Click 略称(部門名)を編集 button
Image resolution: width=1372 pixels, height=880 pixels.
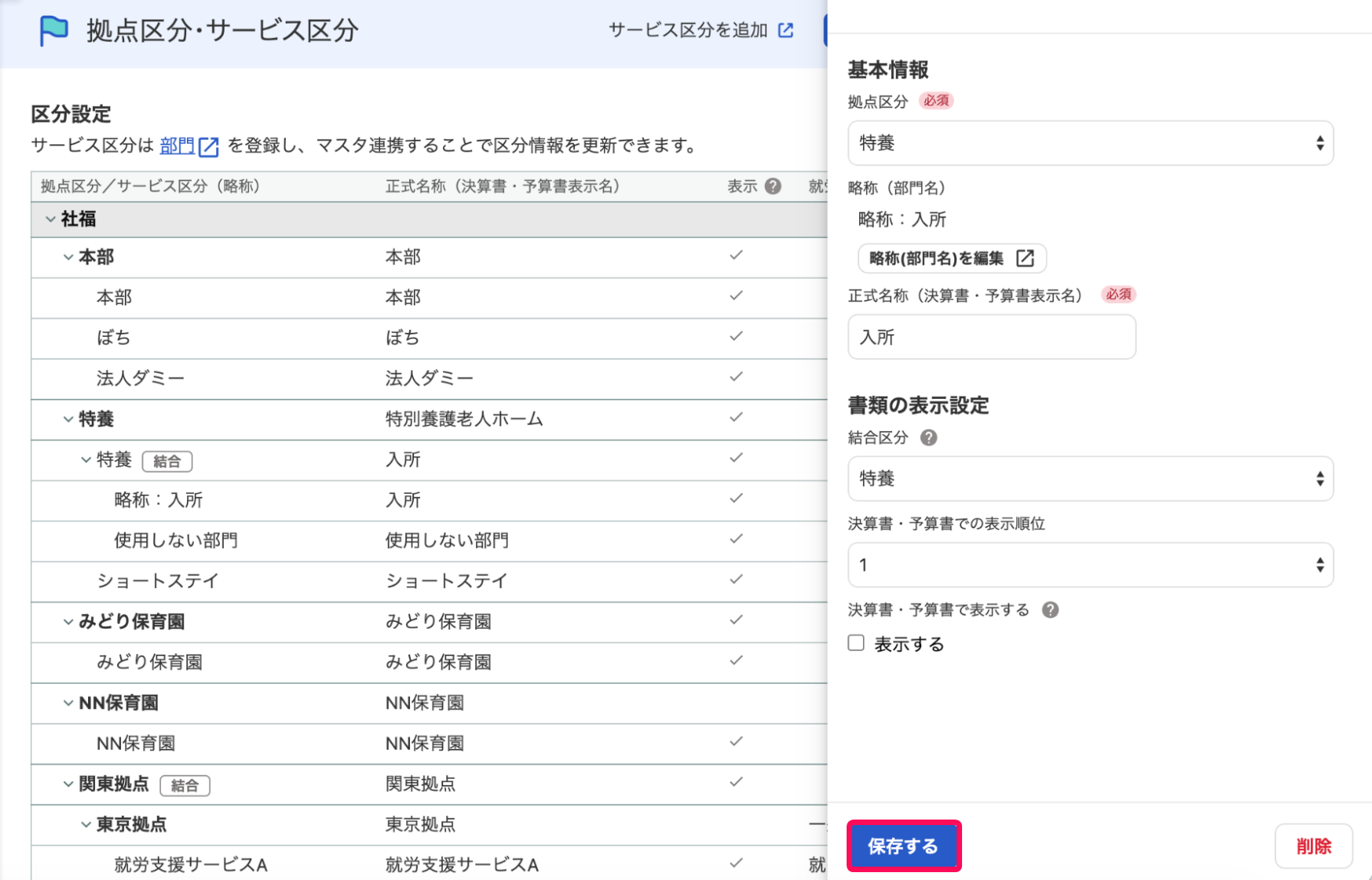pos(952,258)
